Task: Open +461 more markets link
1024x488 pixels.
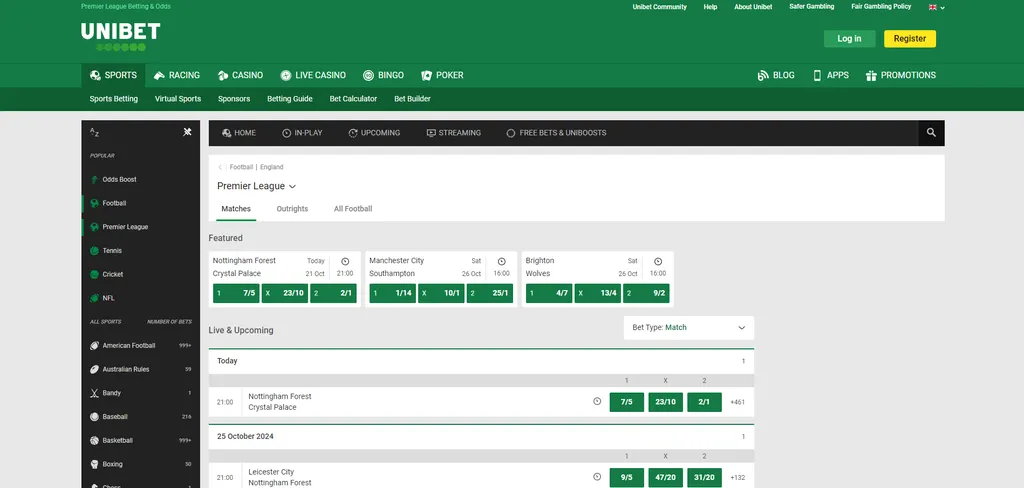Action: pos(737,402)
